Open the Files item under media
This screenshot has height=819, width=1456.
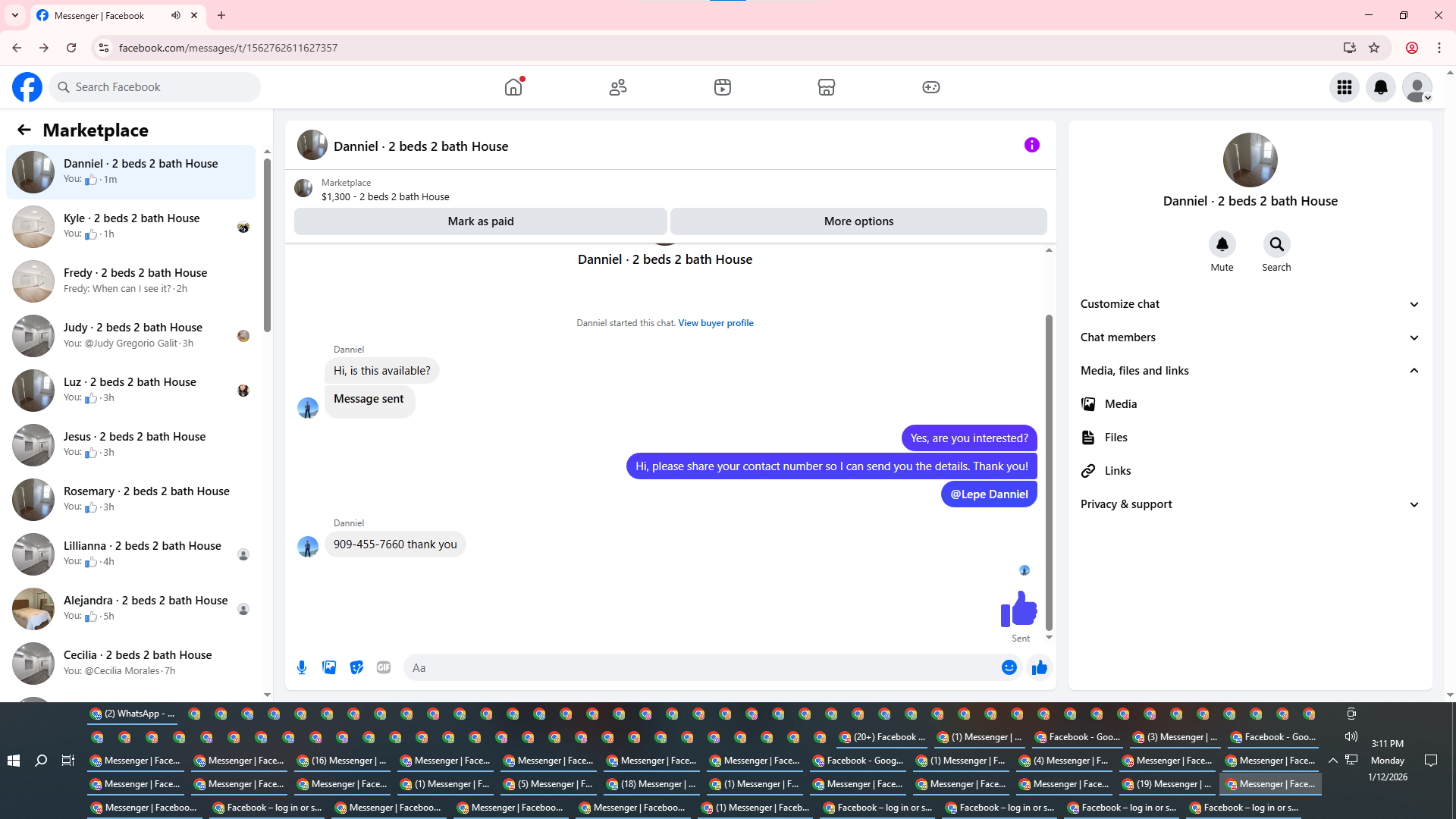point(1116,438)
